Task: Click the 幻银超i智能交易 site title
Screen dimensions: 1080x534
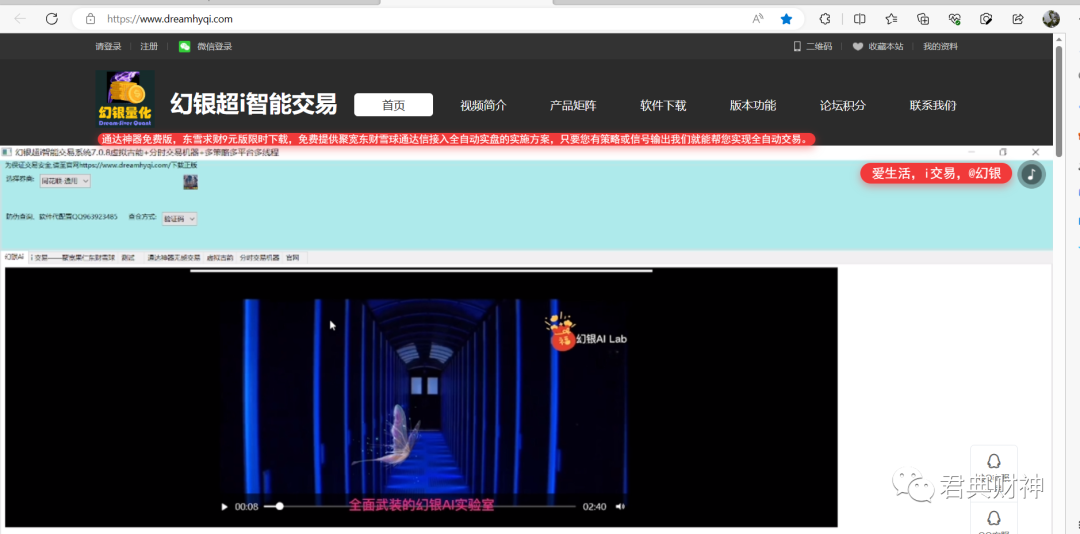Action: coord(253,103)
